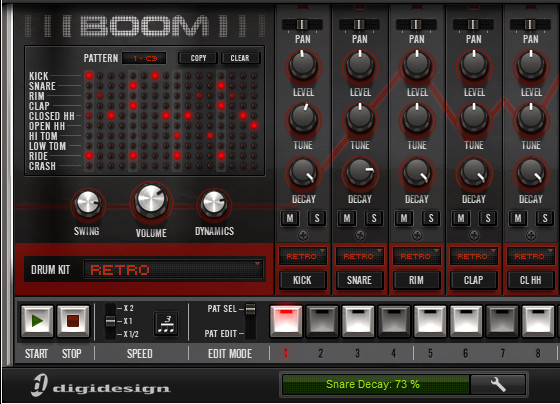The image size is (560, 404).
Task: Click the last Open HH step in the grid
Action: point(254,125)
